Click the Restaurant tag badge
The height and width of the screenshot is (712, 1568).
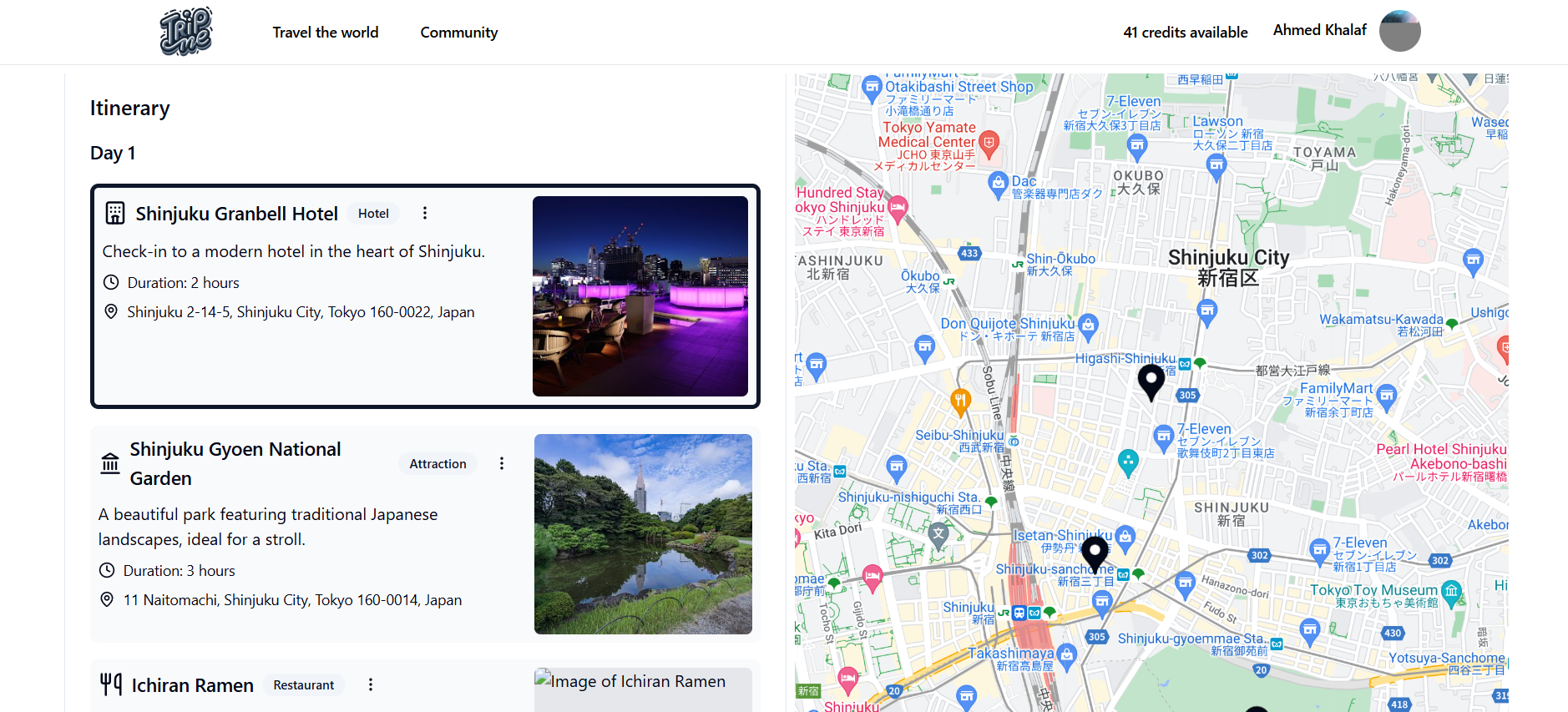click(303, 685)
